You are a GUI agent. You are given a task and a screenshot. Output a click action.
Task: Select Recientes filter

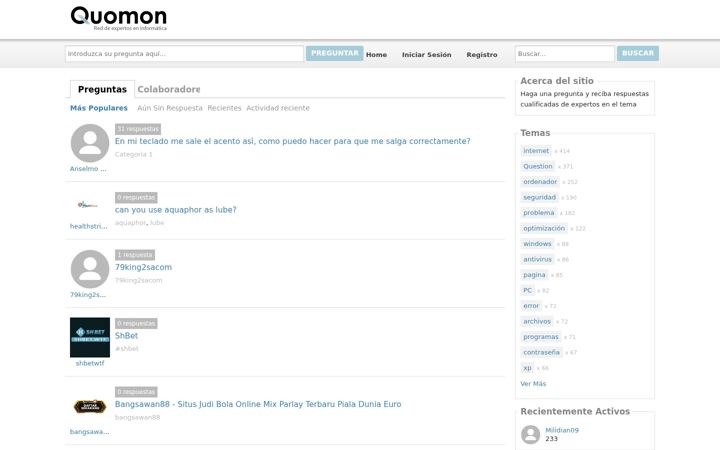tap(224, 108)
